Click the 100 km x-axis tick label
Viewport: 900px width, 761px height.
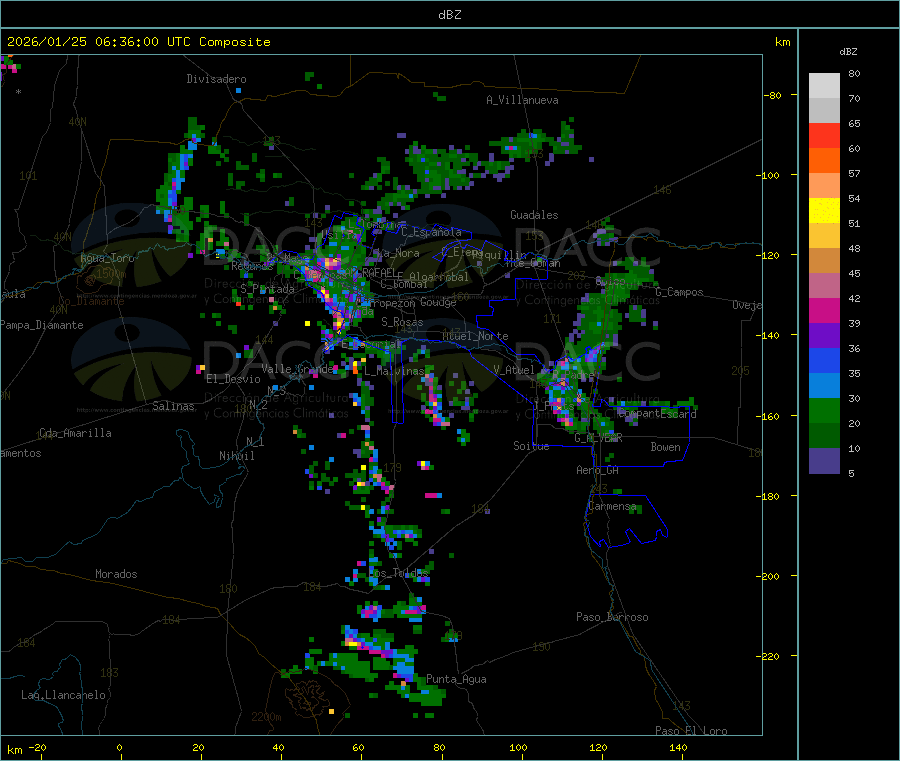click(x=518, y=747)
